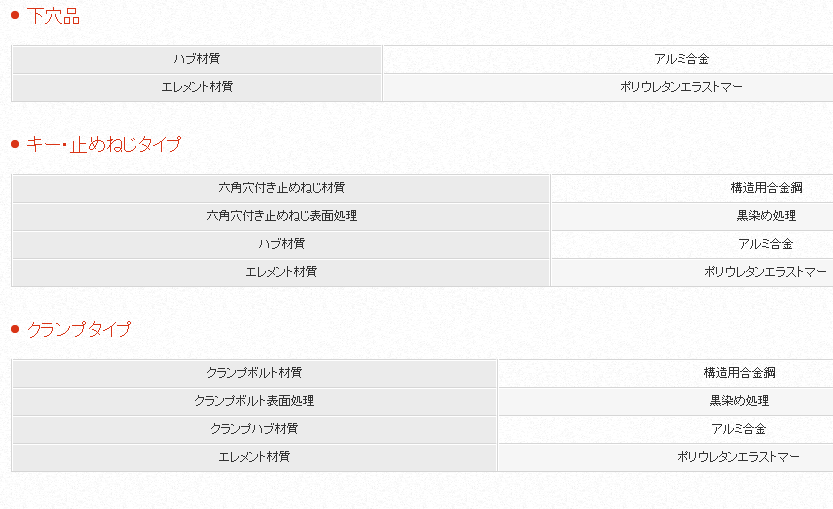Screen dimensions: 833x509
Task: Click ハブ材質 label in the 下穴品 table
Action: 197,59
